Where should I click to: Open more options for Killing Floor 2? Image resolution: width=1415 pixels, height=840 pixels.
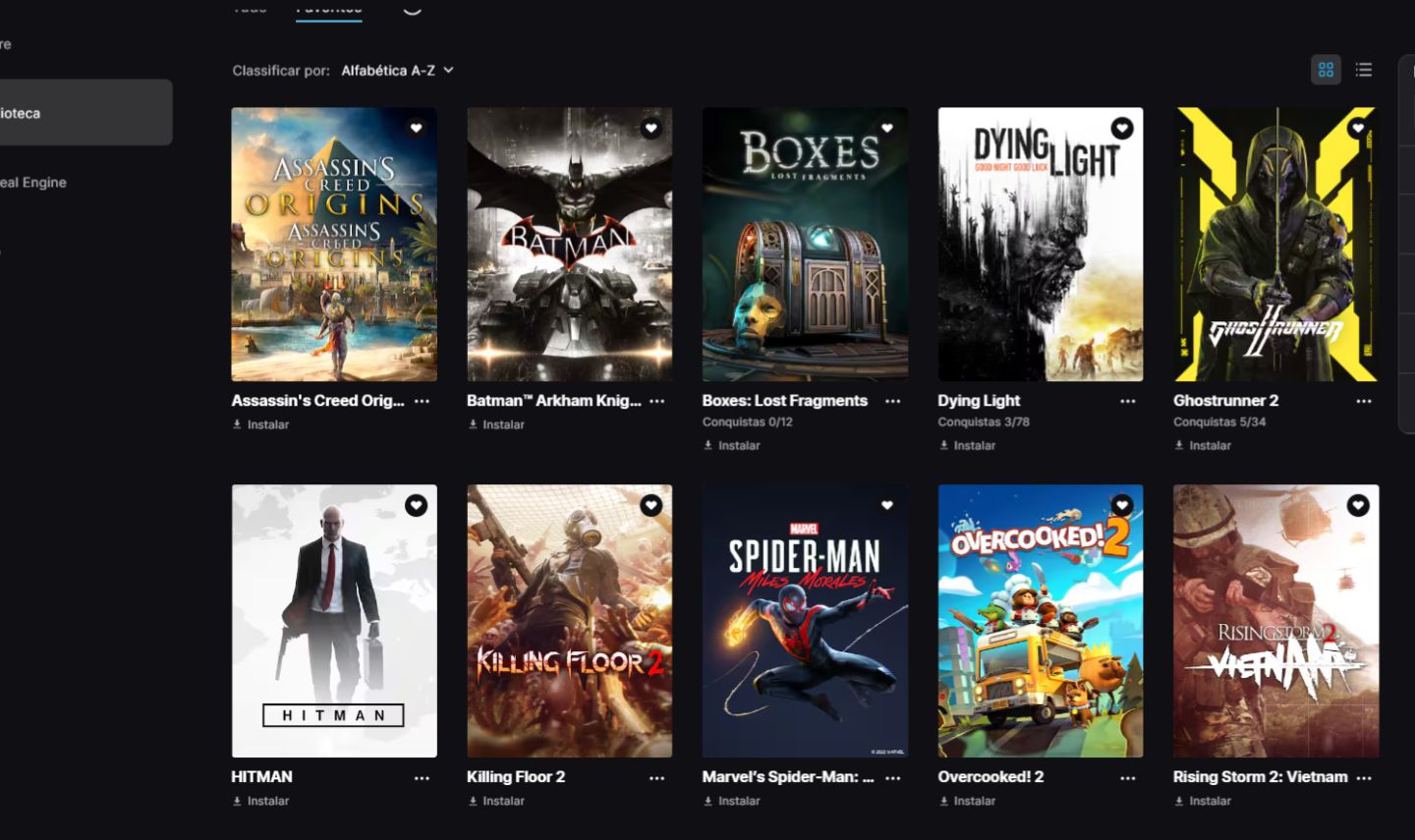click(x=657, y=778)
